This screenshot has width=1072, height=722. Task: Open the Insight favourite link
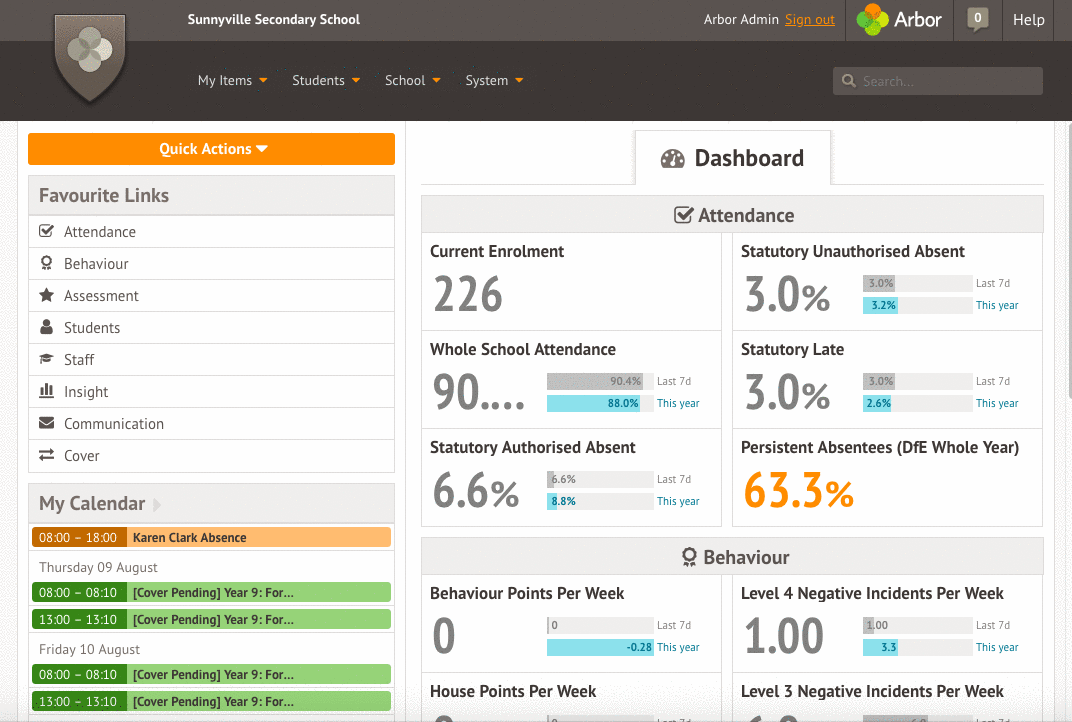211,392
